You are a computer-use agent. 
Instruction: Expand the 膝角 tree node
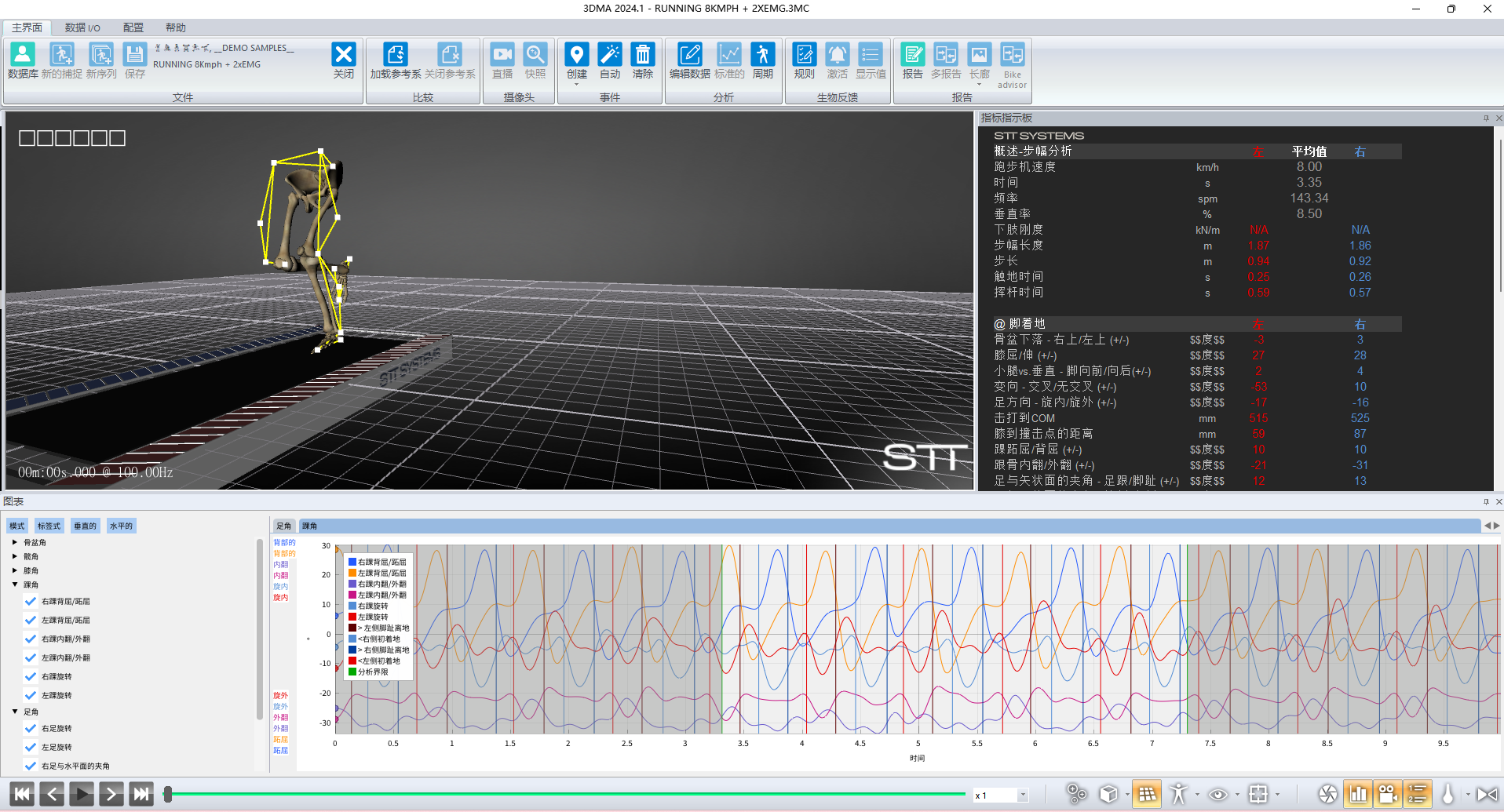15,570
